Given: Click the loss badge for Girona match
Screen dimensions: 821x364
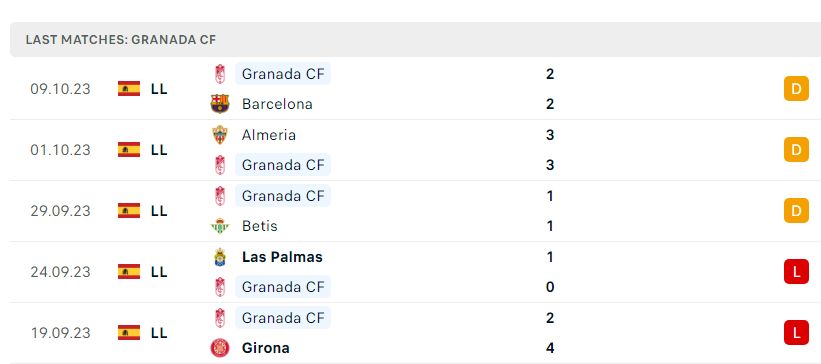Looking at the screenshot, I should coord(796,333).
